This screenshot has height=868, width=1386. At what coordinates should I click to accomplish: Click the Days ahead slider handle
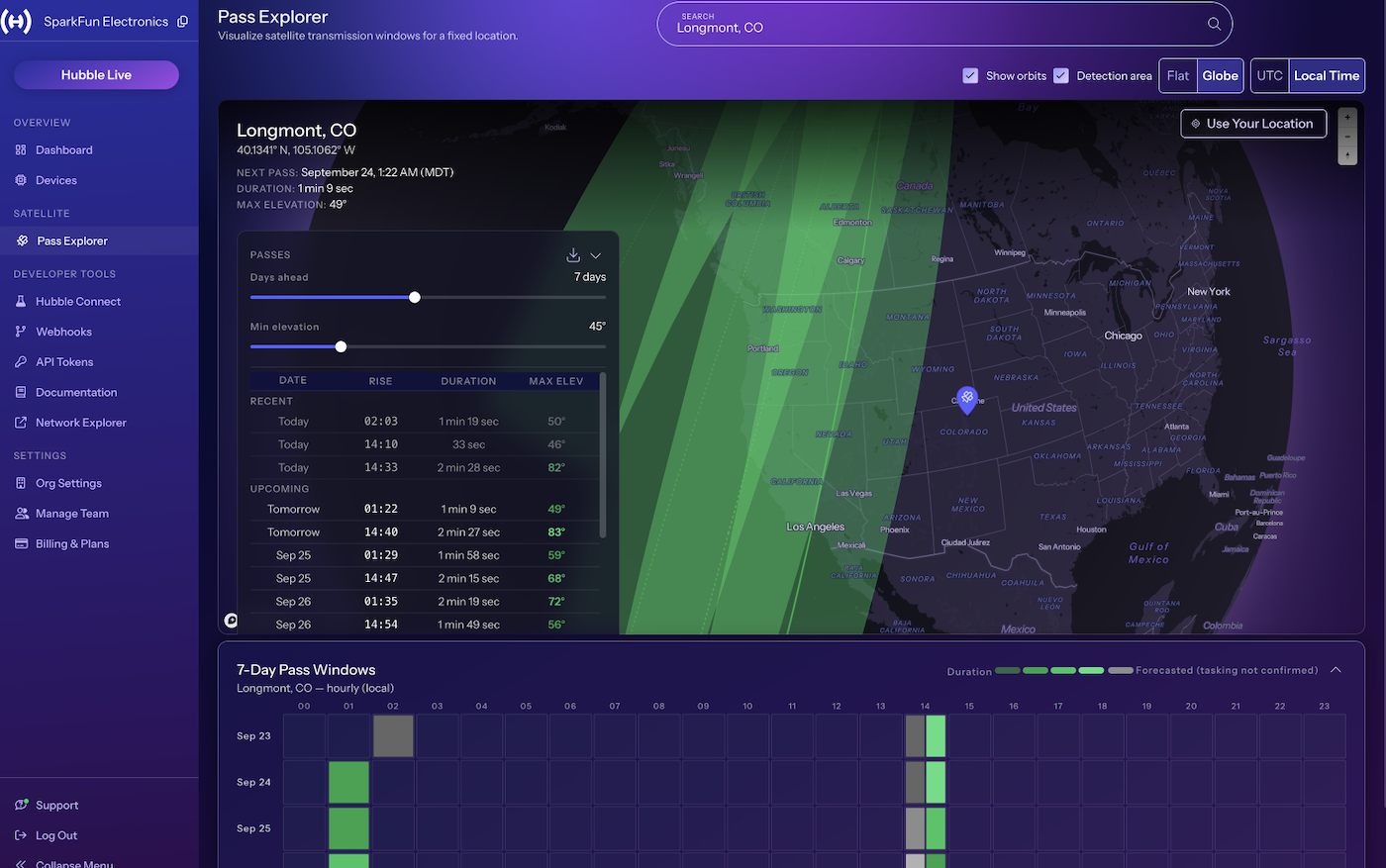415,297
